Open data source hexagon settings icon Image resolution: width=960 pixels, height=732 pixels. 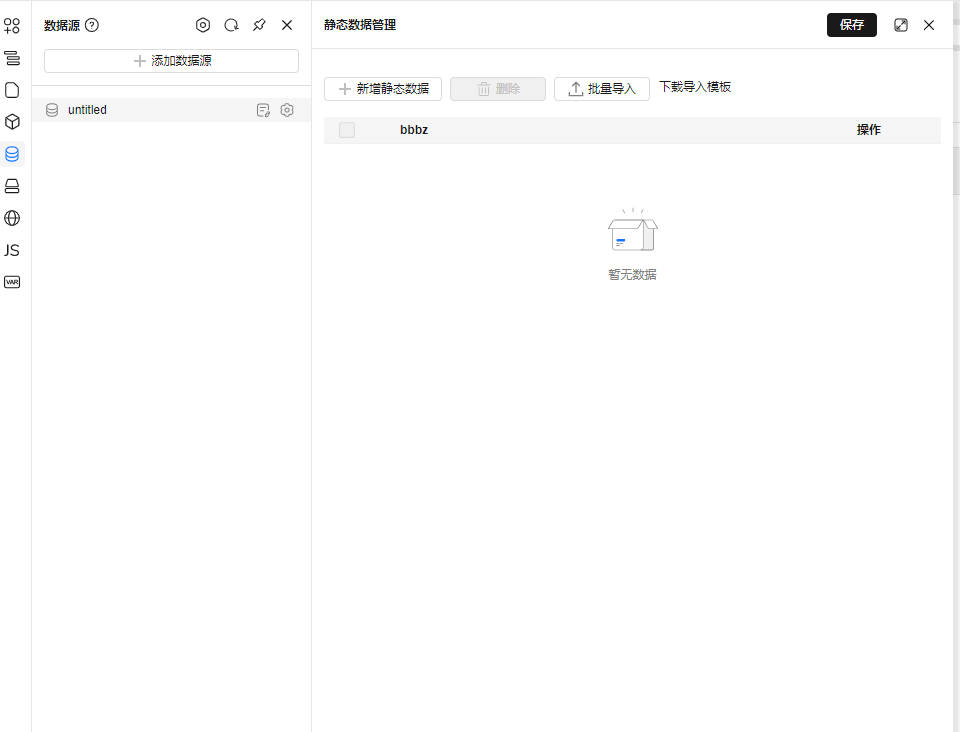coord(203,25)
